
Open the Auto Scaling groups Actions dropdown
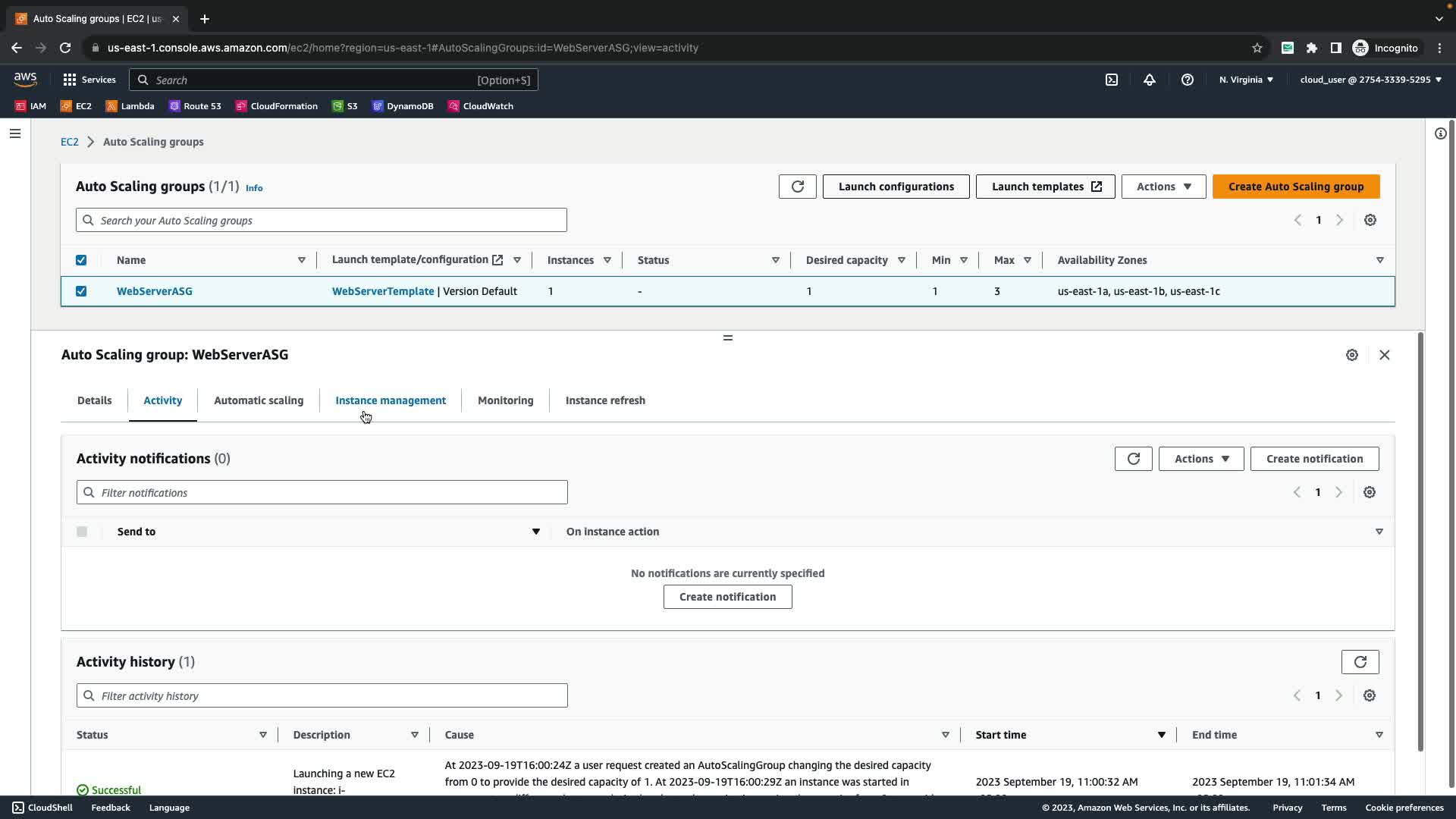[1163, 187]
